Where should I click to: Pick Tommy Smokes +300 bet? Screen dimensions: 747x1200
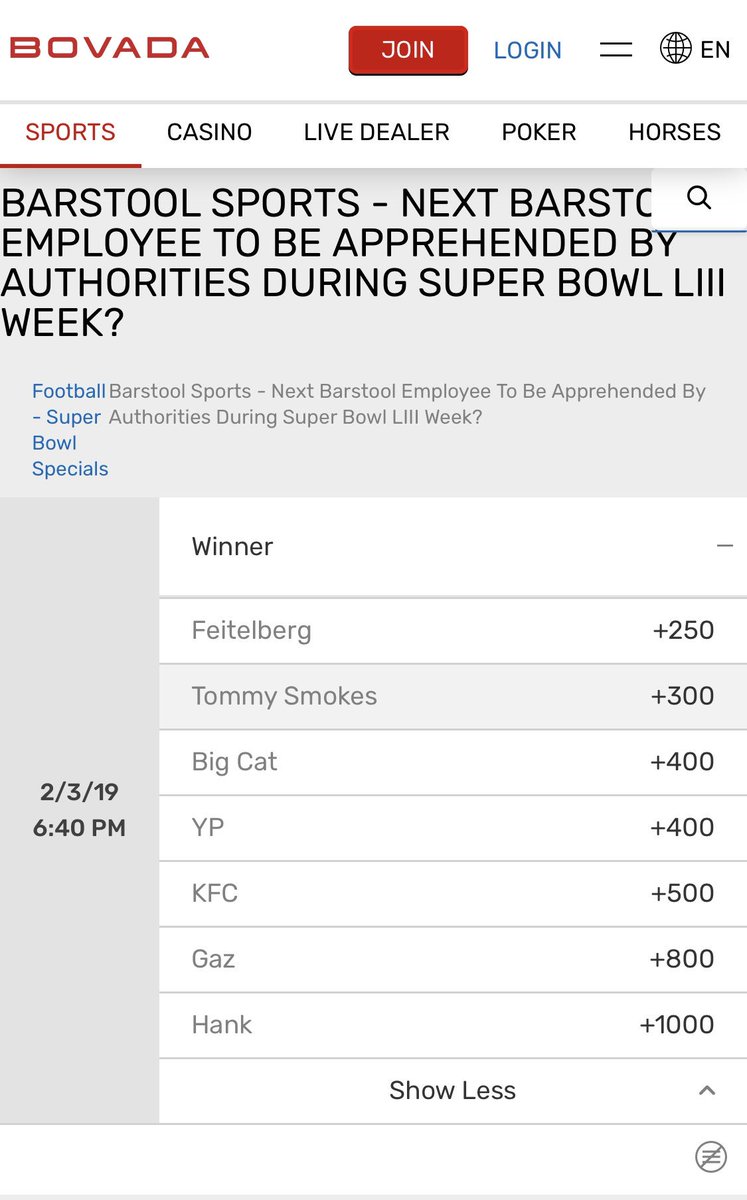point(453,697)
